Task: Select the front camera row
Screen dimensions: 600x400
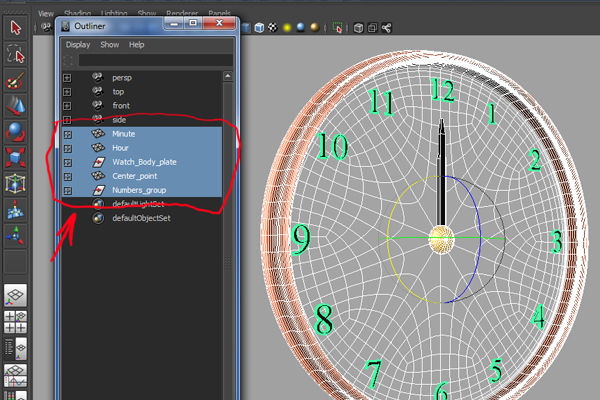Action: coord(142,106)
